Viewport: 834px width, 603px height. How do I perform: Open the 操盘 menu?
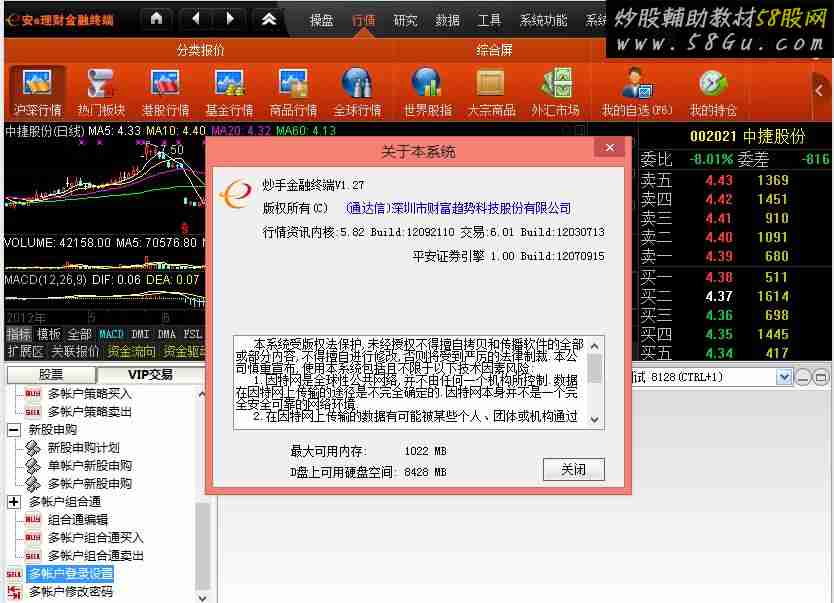[321, 20]
